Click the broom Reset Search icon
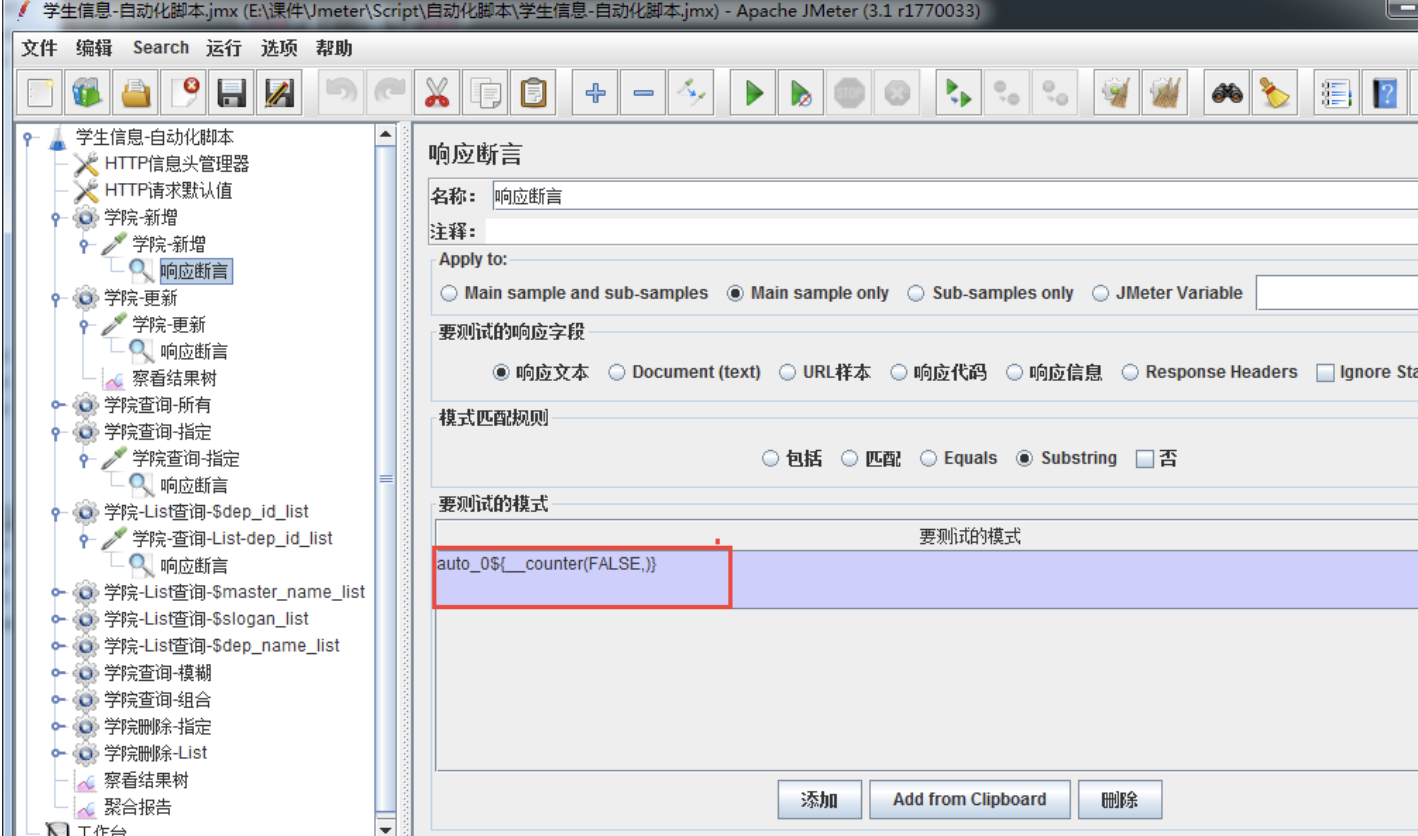 (1274, 94)
